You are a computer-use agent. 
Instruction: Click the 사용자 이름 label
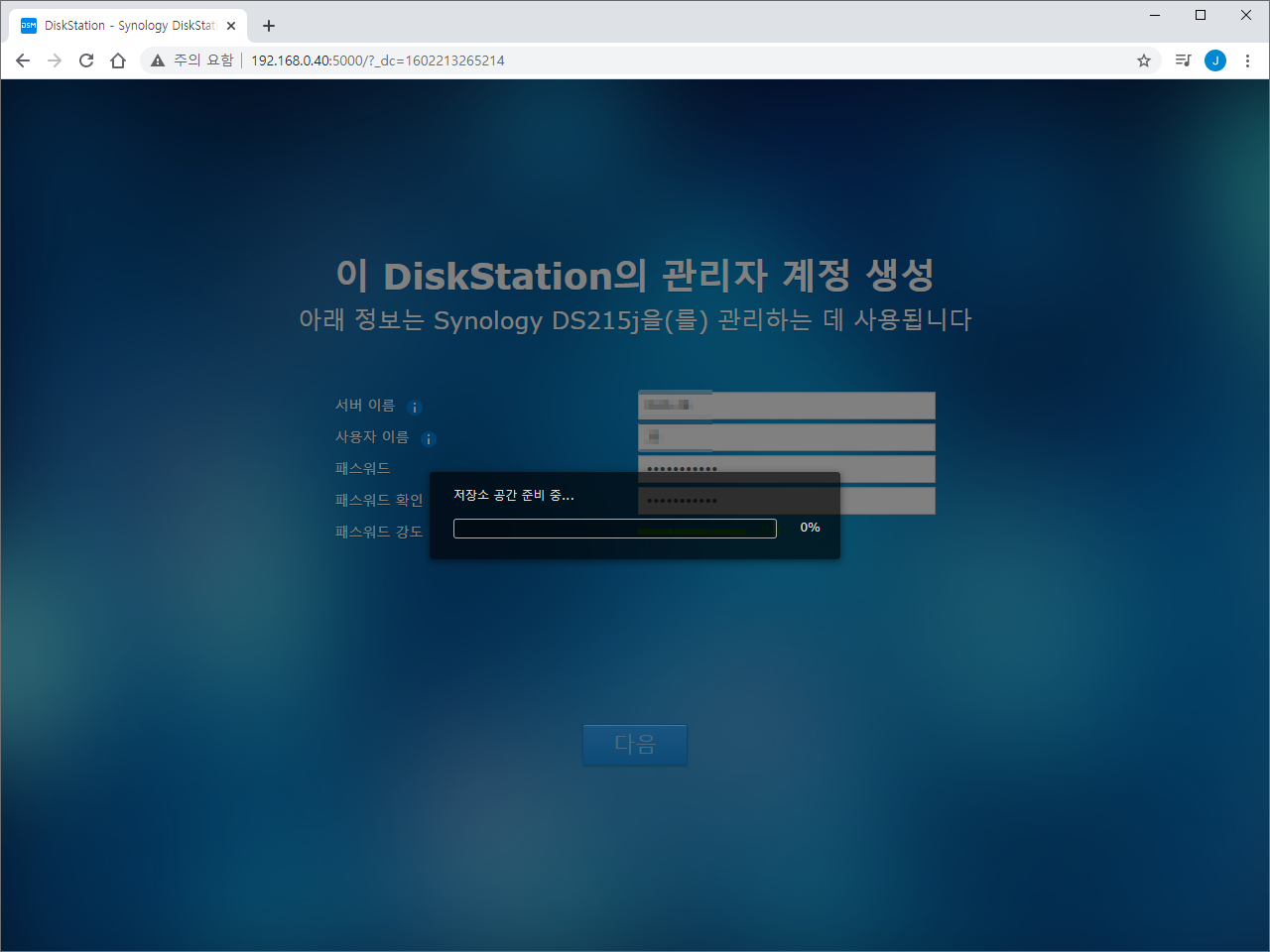[372, 436]
